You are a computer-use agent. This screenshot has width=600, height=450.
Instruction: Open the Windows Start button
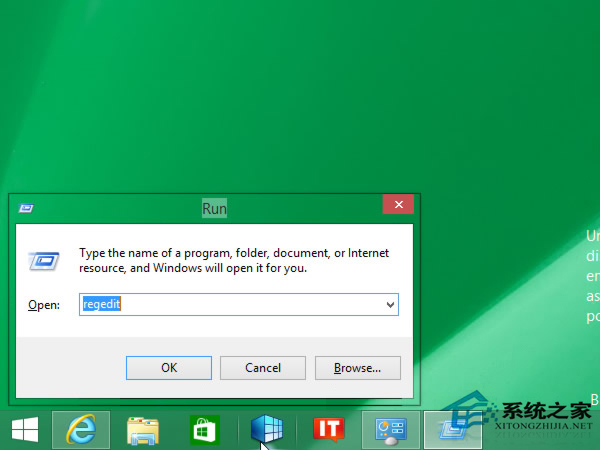point(25,430)
